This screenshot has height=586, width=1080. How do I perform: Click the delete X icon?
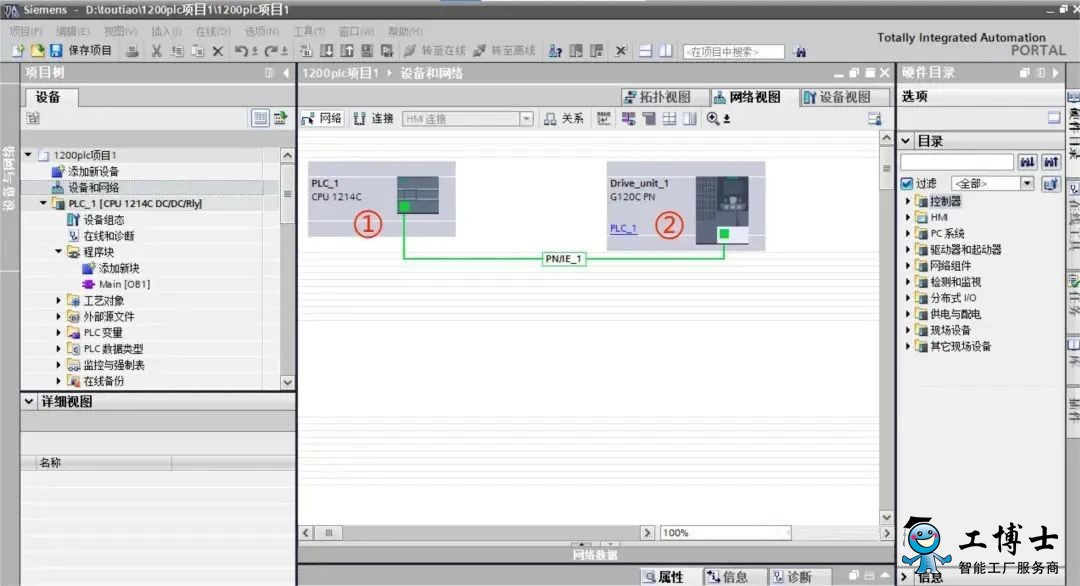coord(218,51)
